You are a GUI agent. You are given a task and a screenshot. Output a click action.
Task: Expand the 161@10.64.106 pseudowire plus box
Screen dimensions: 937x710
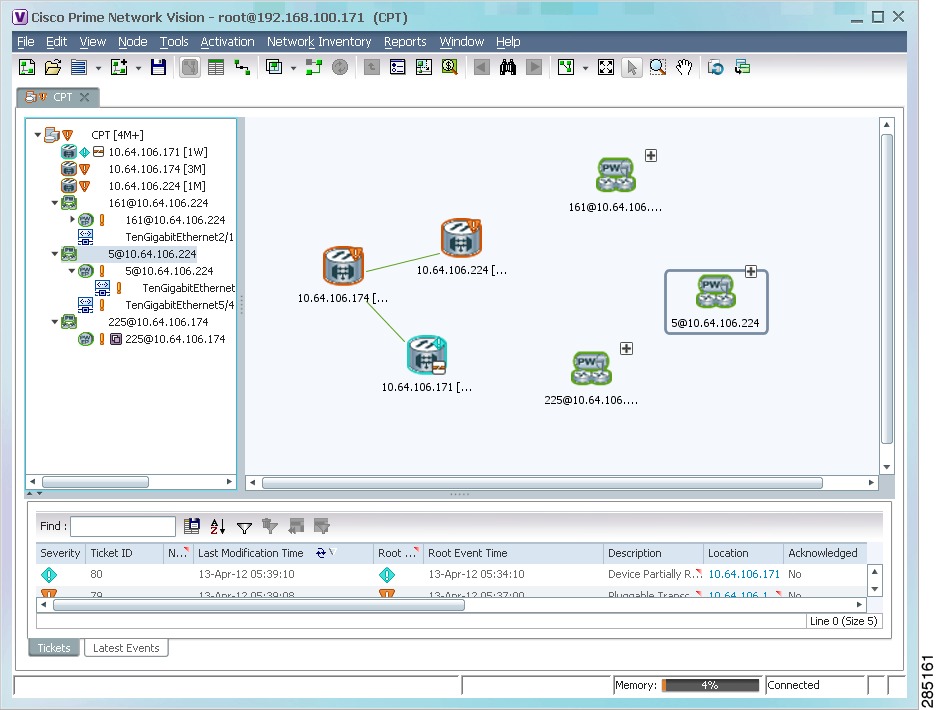pos(651,155)
